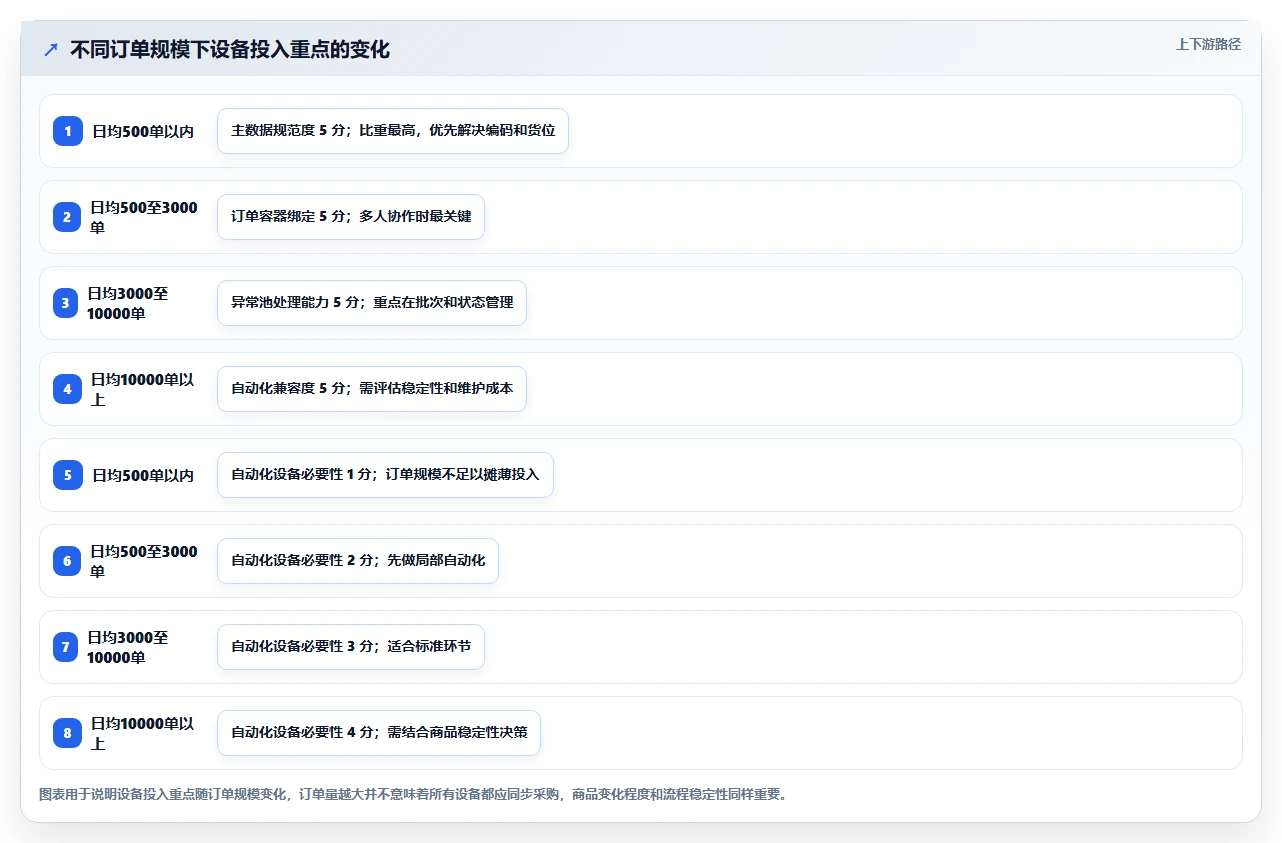Click 日均500至3000单 label in row 6
The height and width of the screenshot is (843, 1282).
pos(144,561)
